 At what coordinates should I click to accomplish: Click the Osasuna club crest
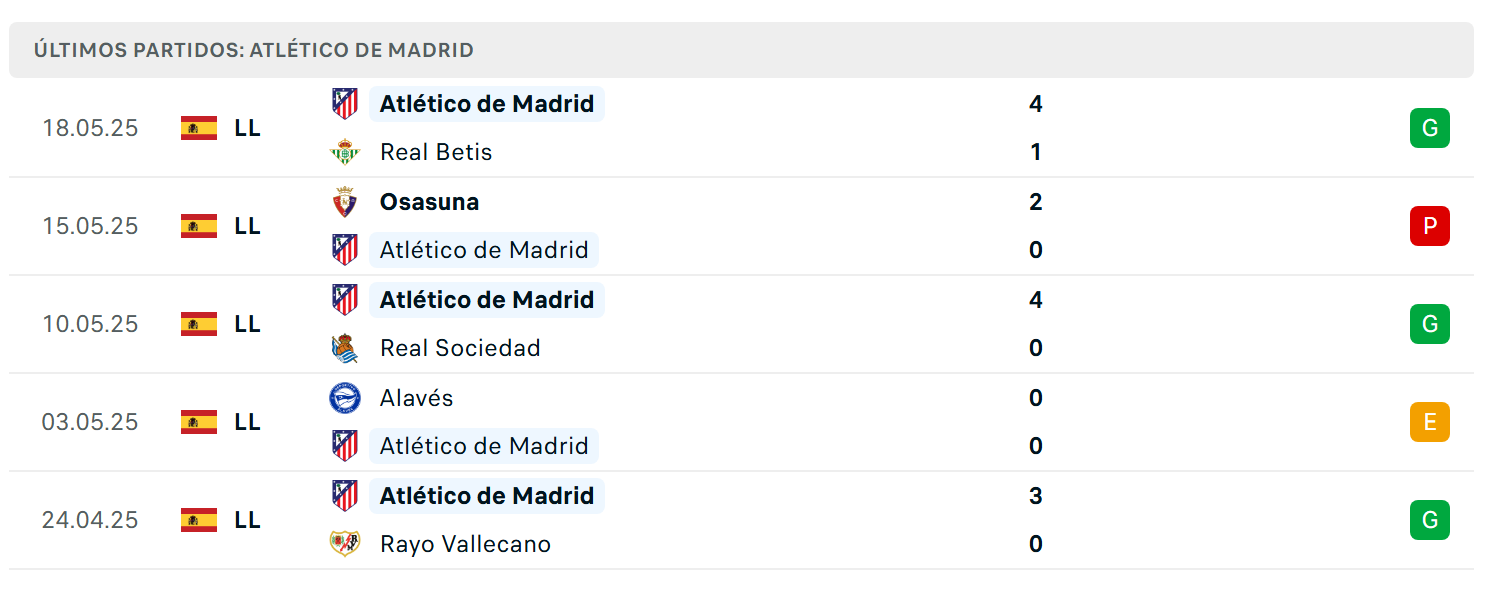pos(344,202)
